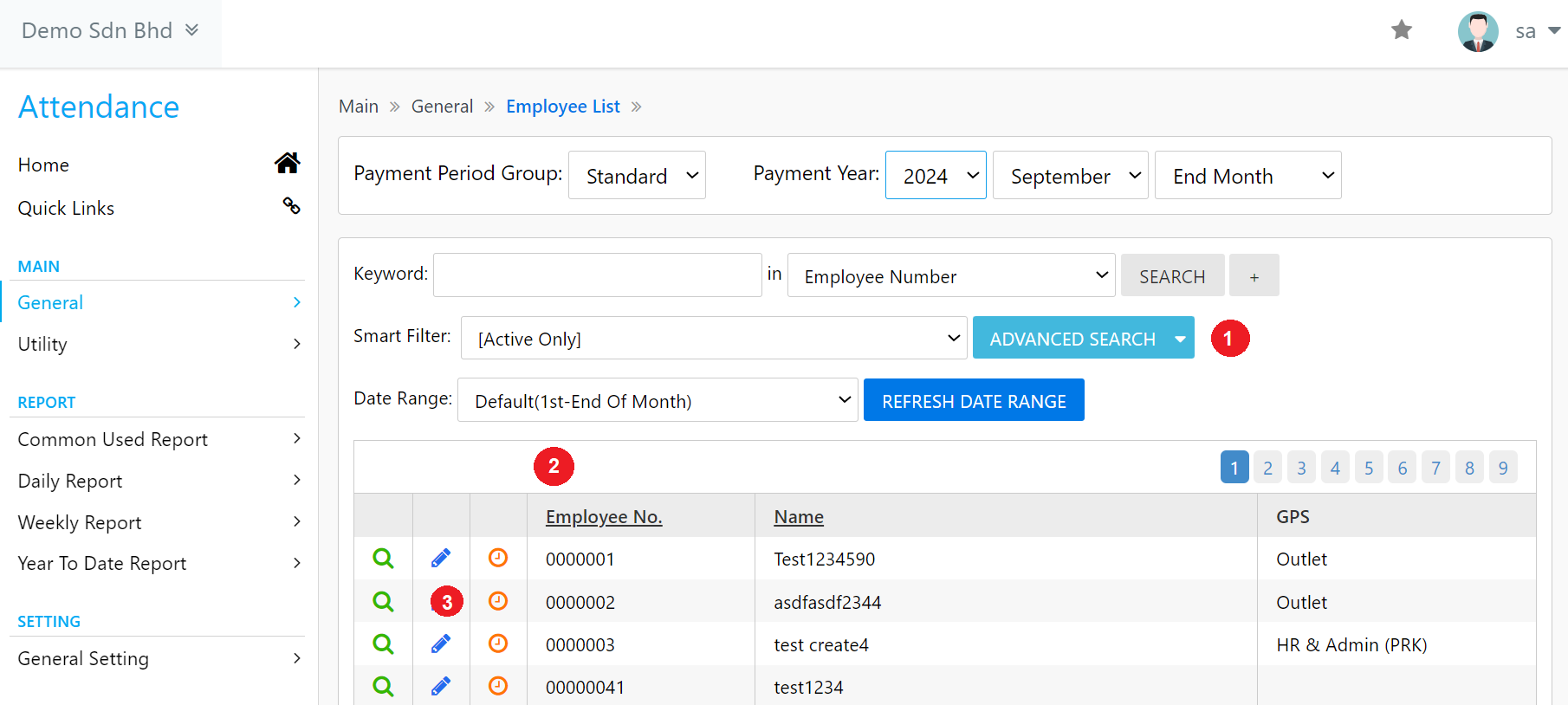1568x705 pixels.
Task: Click the Home house icon
Action: pos(288,163)
